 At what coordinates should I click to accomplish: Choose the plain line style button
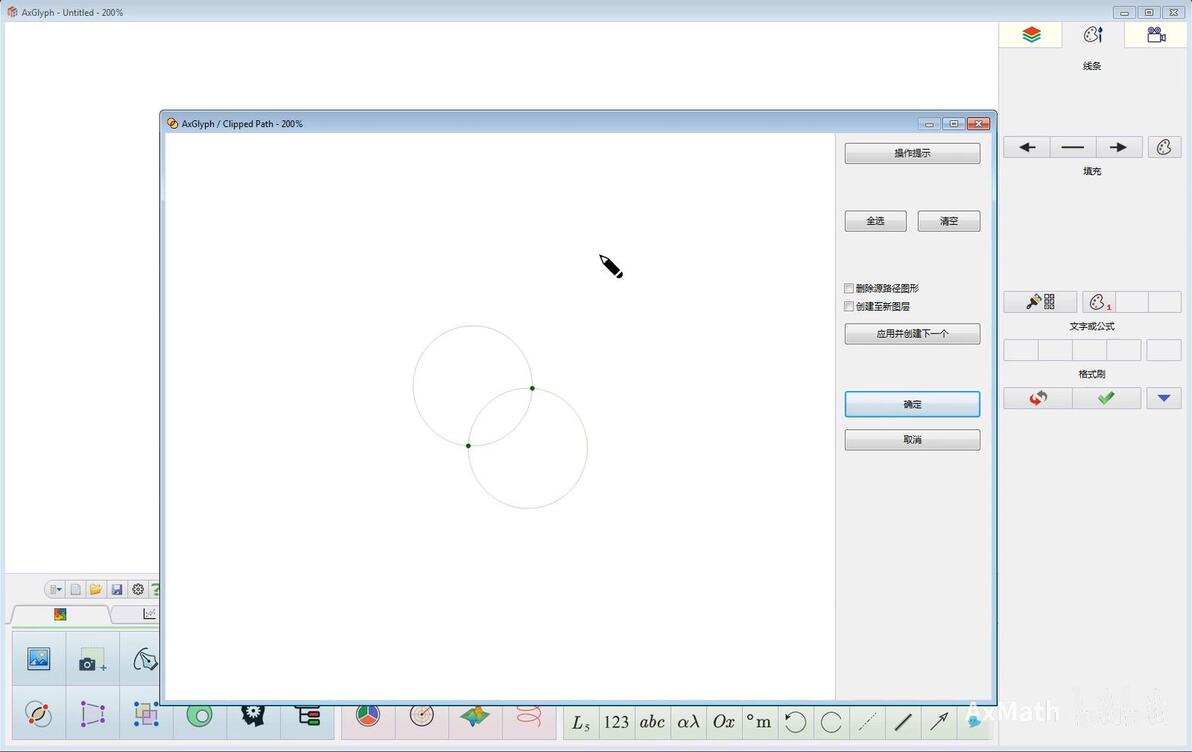1073,148
